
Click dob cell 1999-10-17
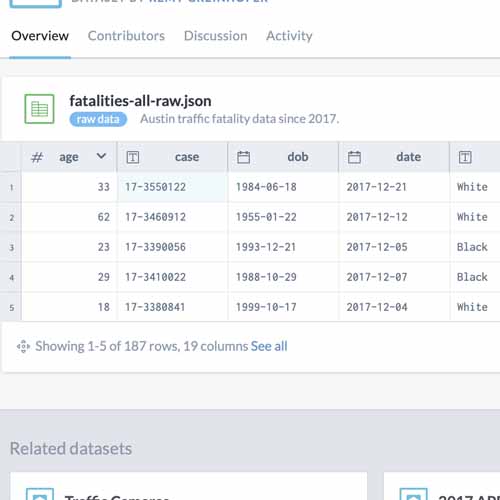click(283, 307)
